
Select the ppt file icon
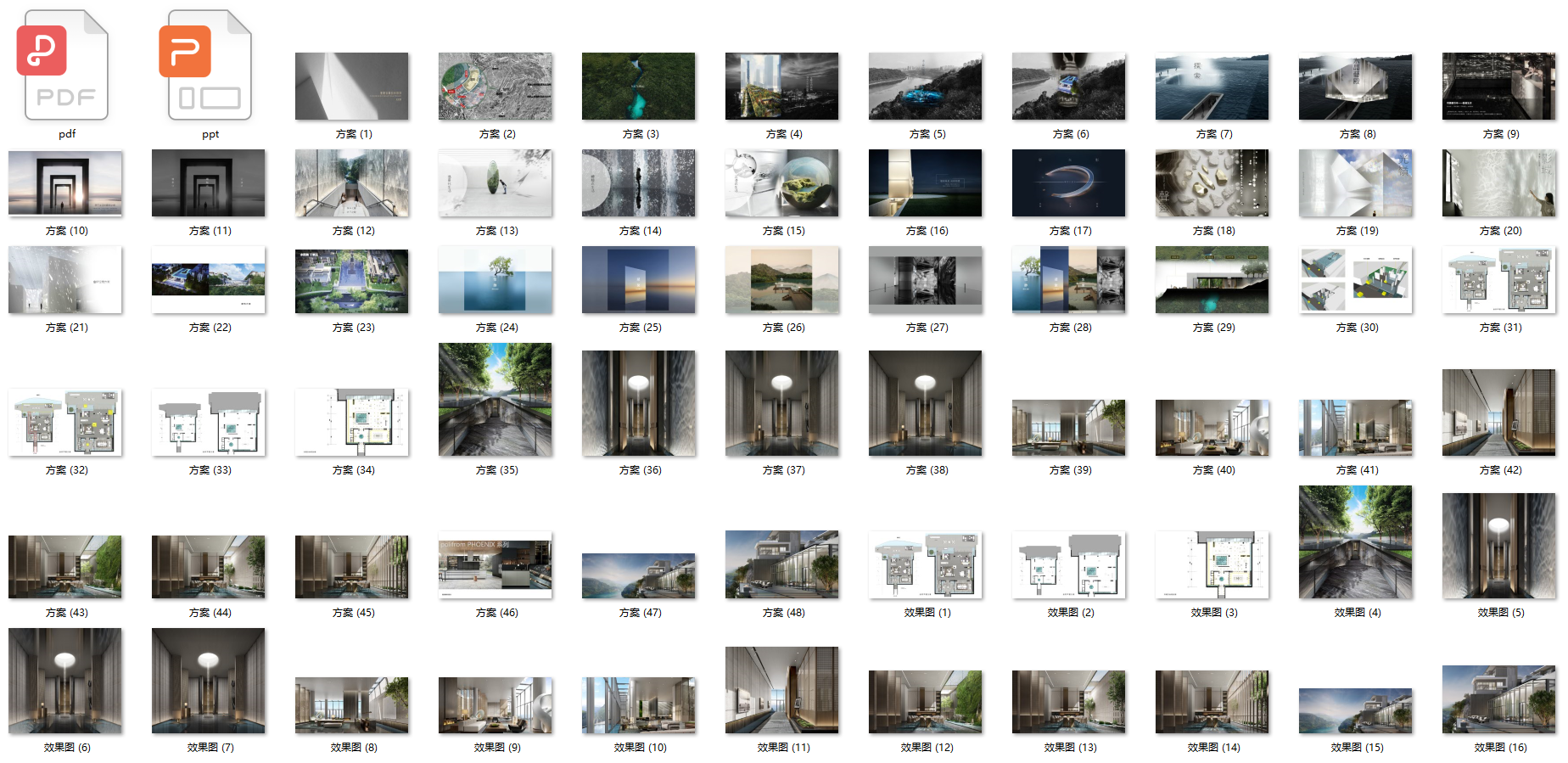tap(208, 65)
